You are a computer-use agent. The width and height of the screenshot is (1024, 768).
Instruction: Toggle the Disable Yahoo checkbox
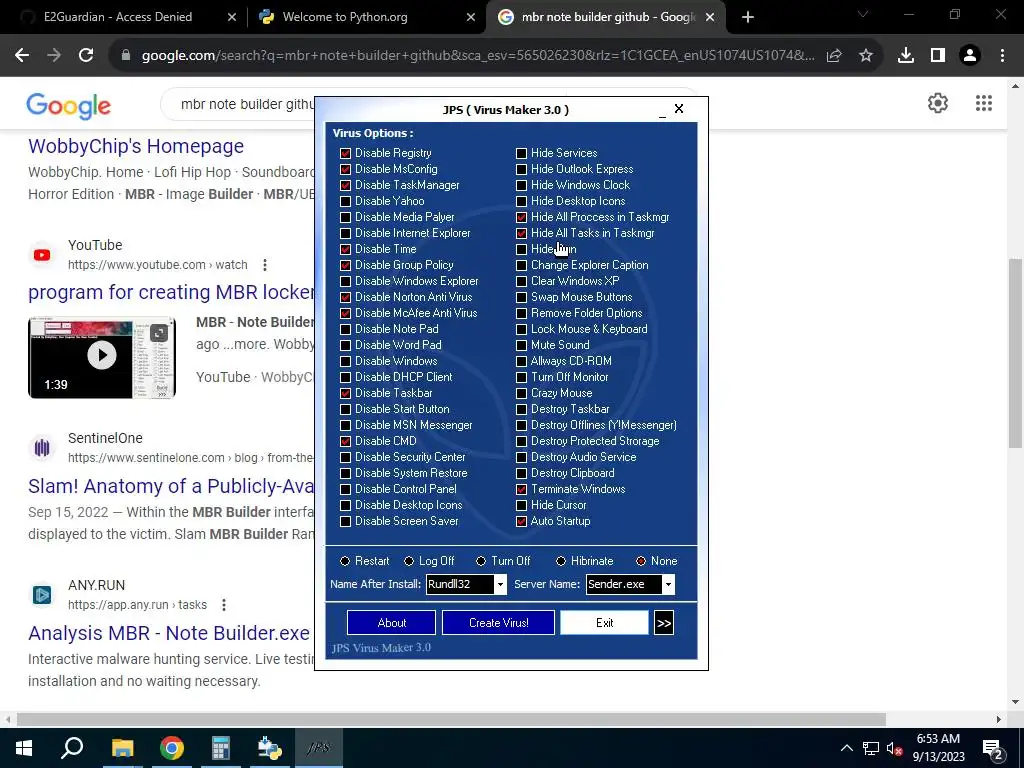pos(345,201)
